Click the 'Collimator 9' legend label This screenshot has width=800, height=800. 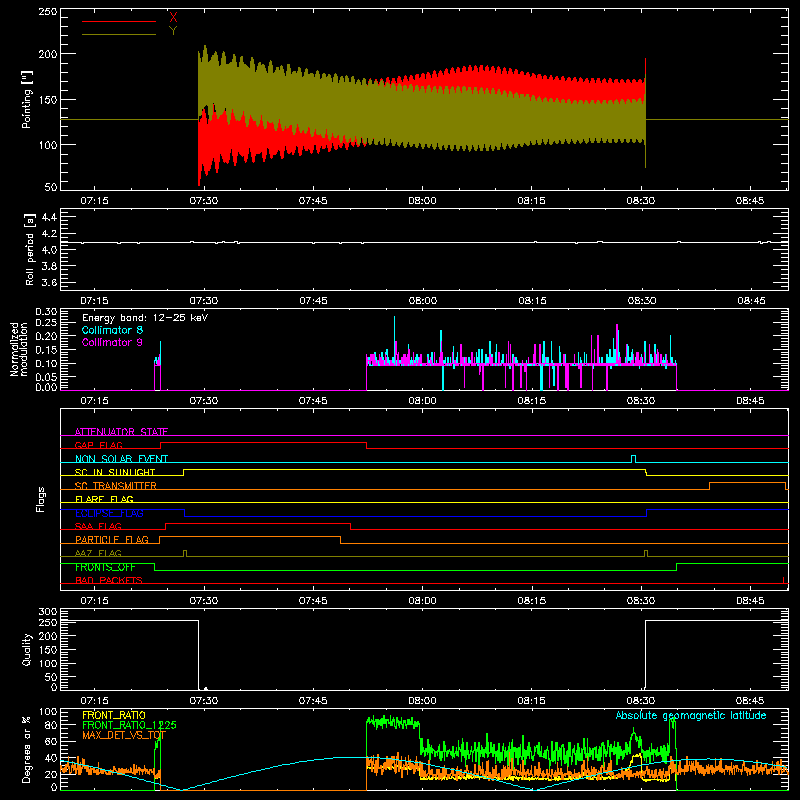(112, 342)
